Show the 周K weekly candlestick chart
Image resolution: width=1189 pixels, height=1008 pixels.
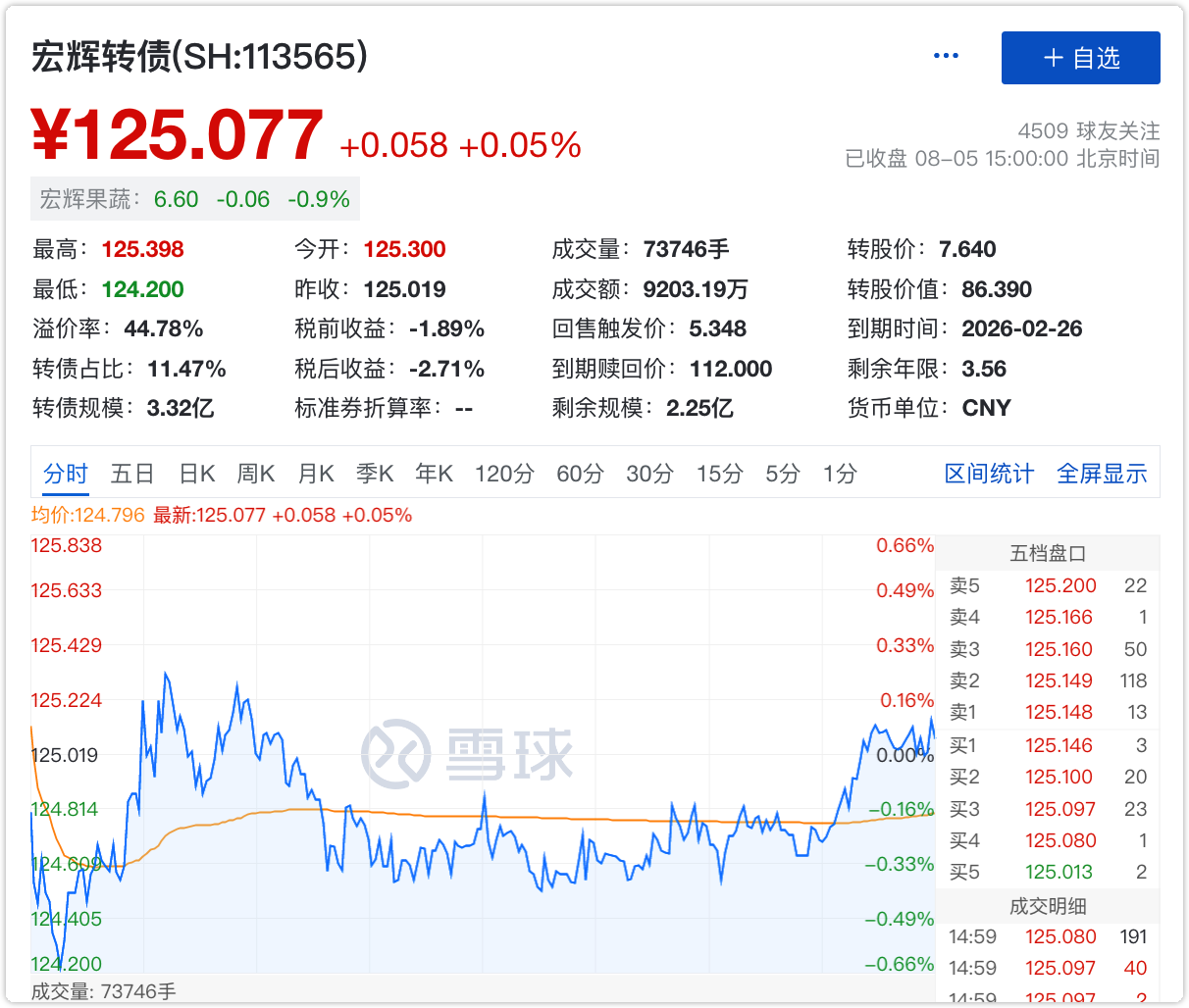click(256, 474)
